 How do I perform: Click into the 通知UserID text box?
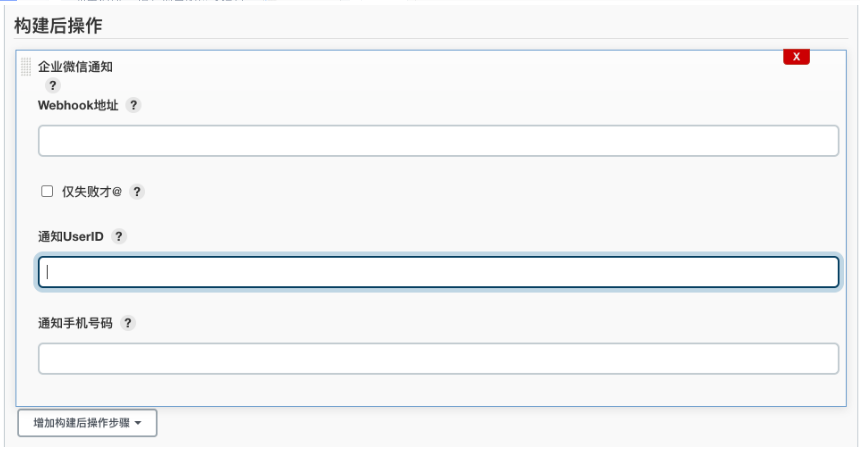click(438, 272)
